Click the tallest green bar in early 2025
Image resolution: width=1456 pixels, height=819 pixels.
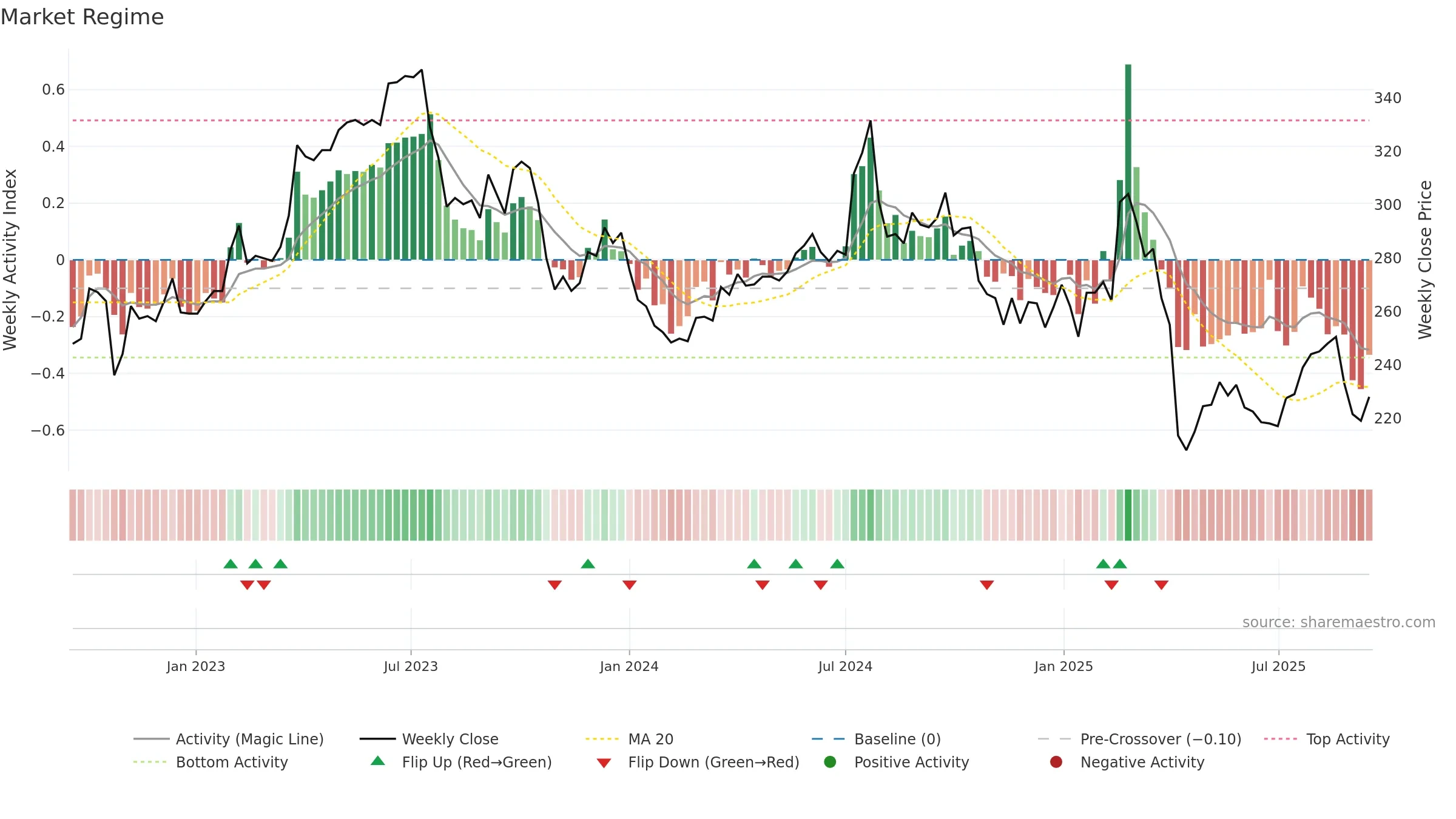coord(1128,162)
